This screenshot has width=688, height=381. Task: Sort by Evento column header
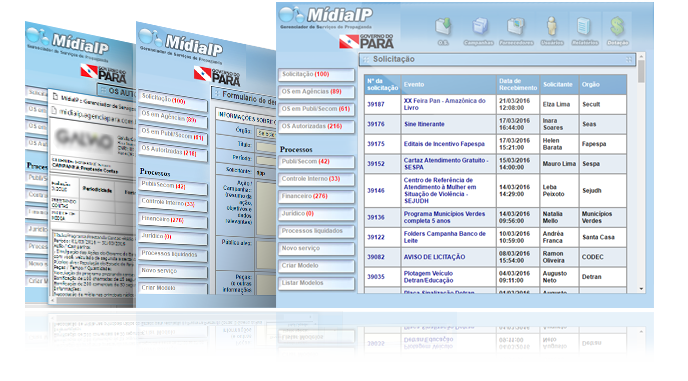[448, 84]
